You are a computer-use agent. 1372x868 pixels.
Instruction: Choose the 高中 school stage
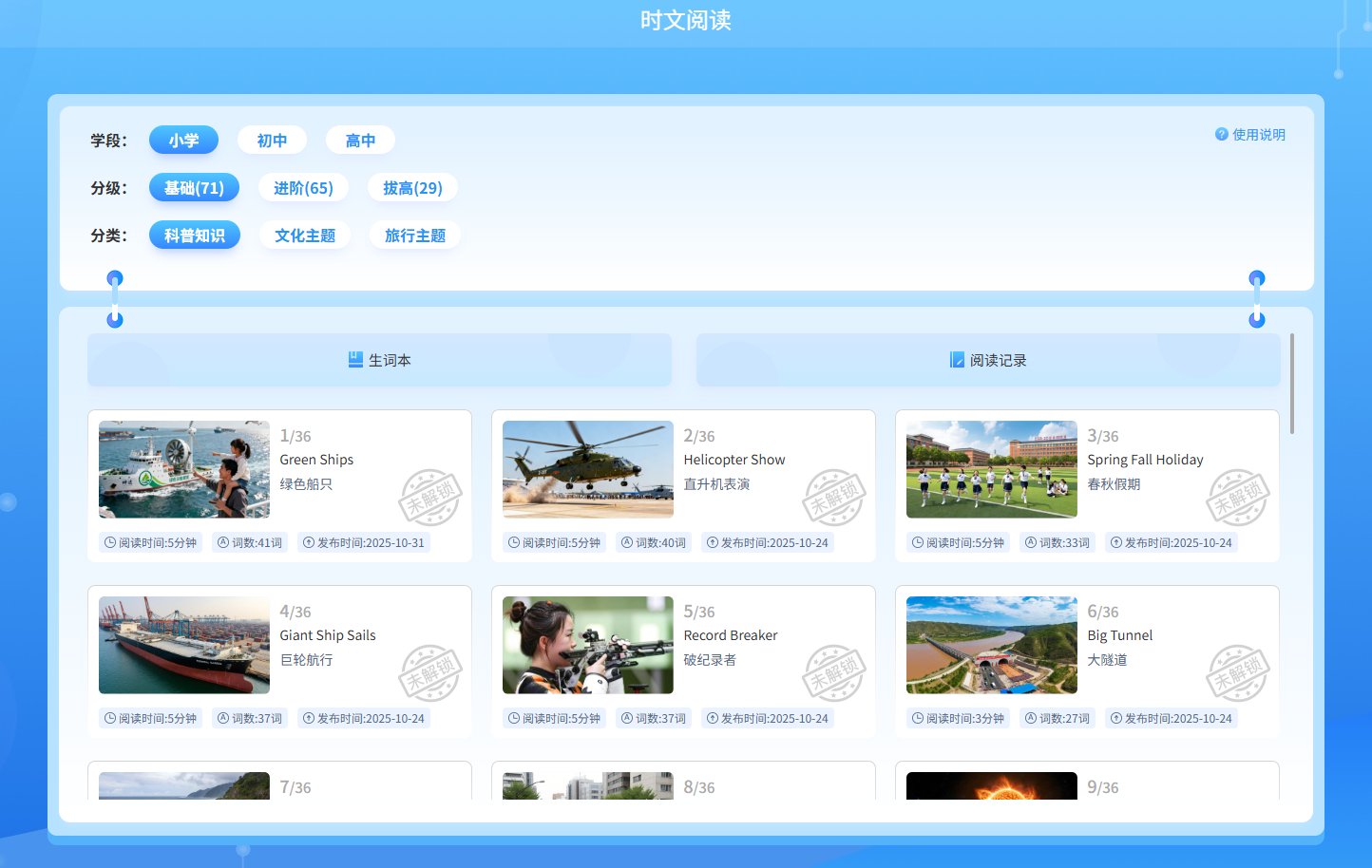tap(360, 141)
